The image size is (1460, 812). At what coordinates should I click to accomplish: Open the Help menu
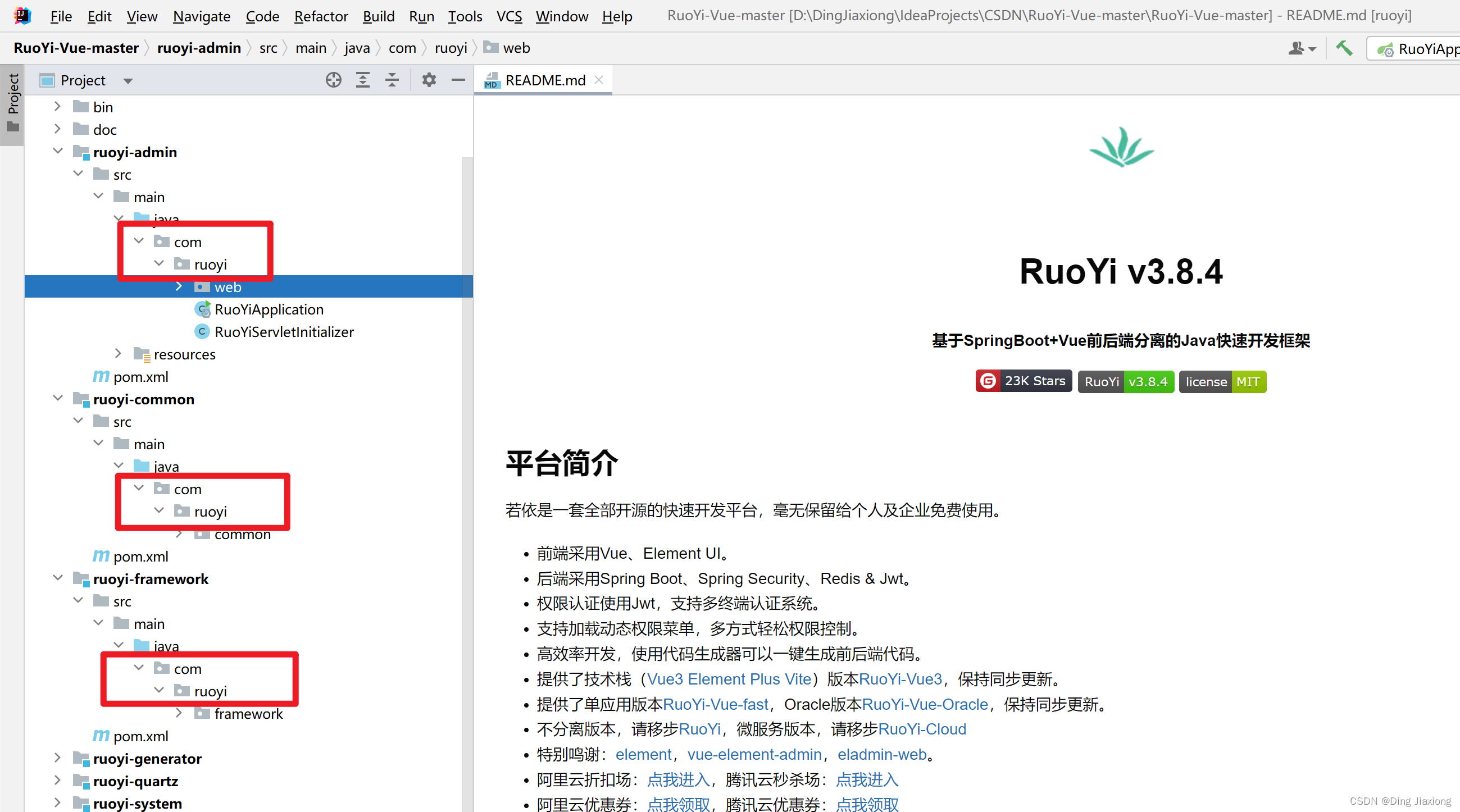click(x=617, y=16)
